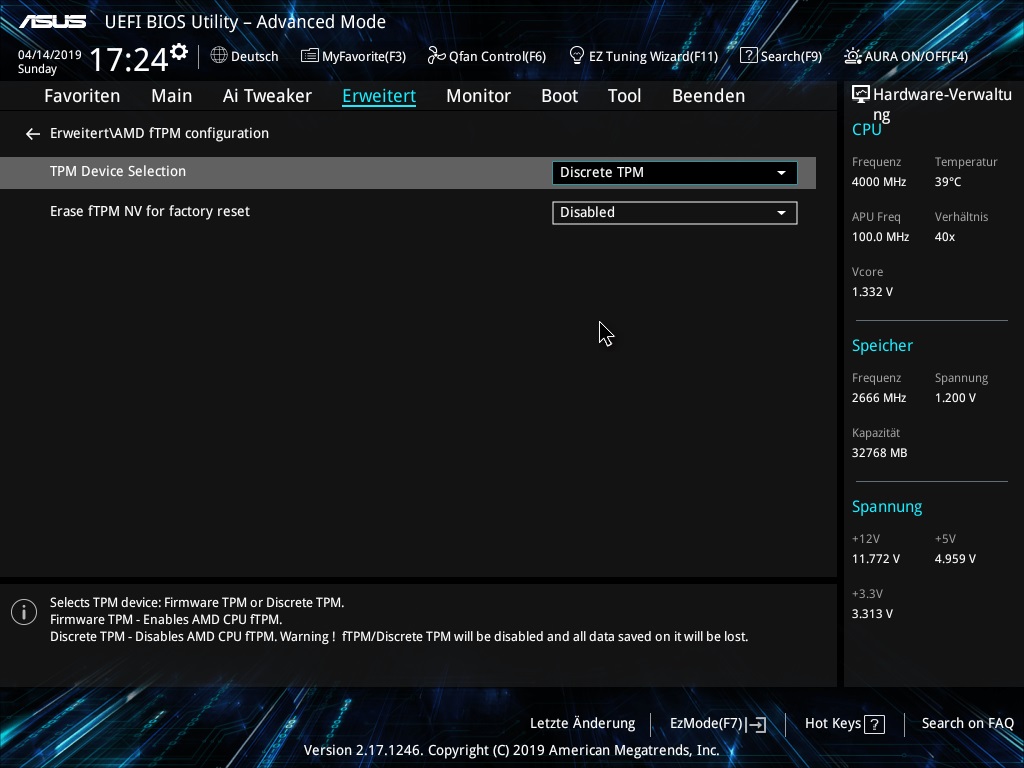This screenshot has height=768, width=1024.
Task: Click the Qfan Control fan icon
Action: tap(436, 56)
